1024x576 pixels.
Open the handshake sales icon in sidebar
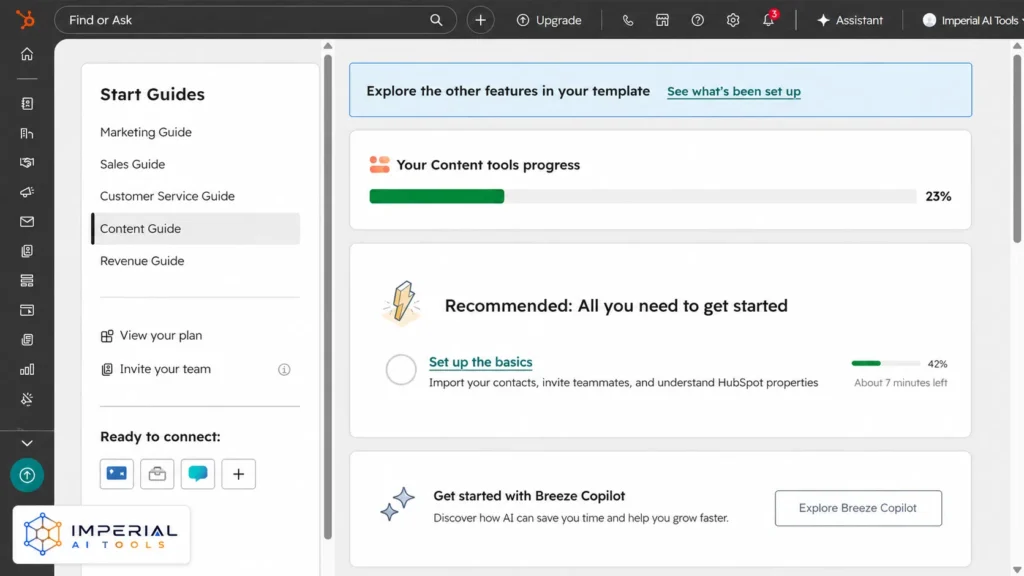coord(27,163)
